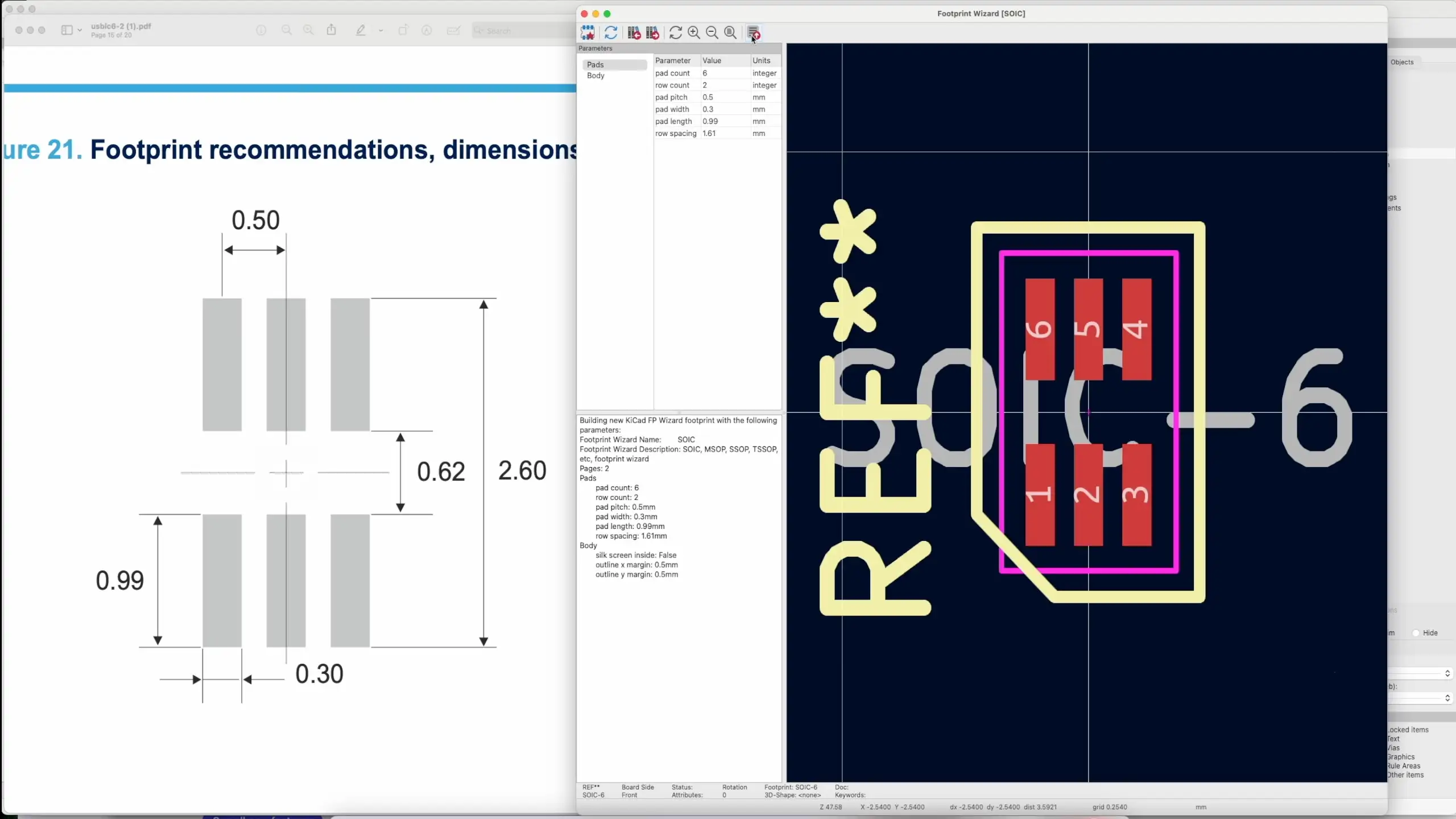Zoom in on the footprint preview

coord(693,32)
